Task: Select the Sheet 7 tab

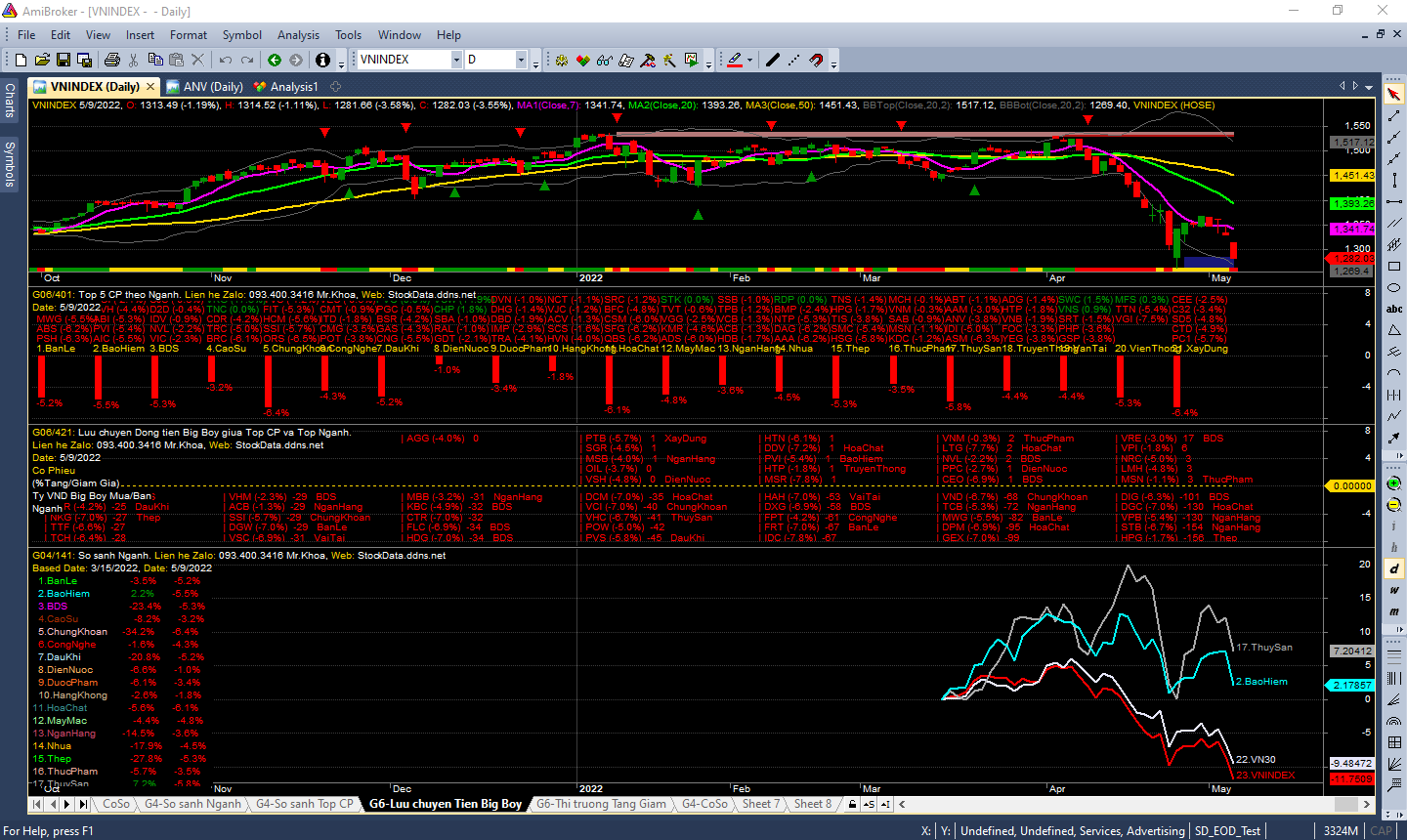Action: (760, 804)
